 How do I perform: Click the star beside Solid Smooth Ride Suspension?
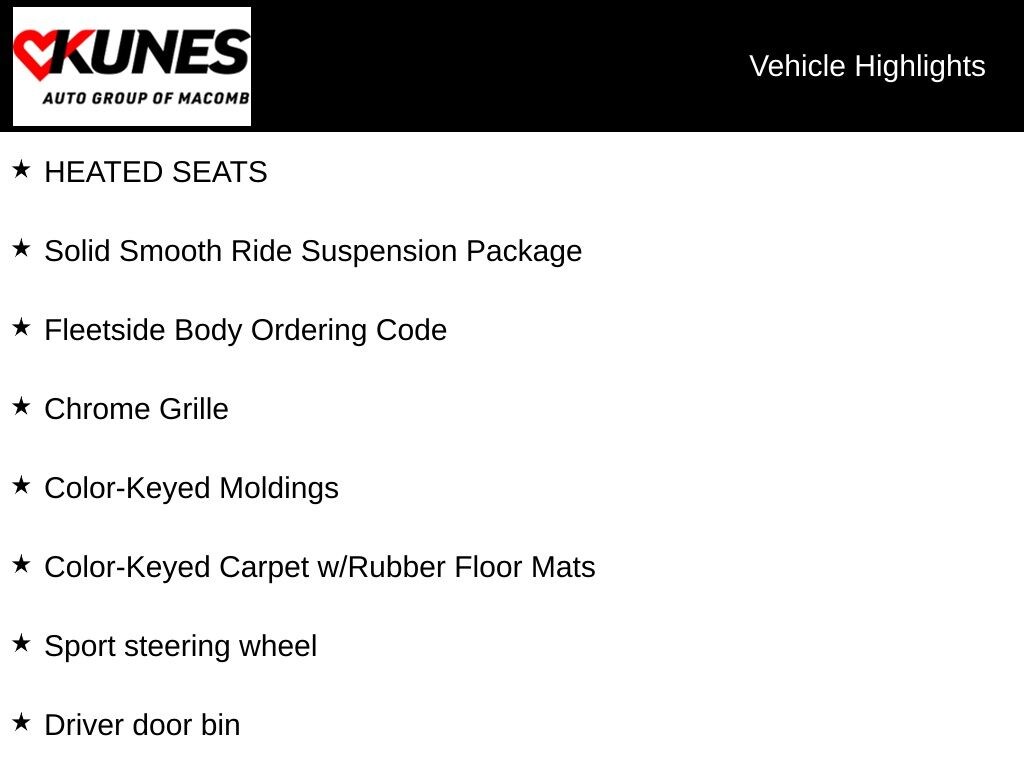tap(21, 249)
